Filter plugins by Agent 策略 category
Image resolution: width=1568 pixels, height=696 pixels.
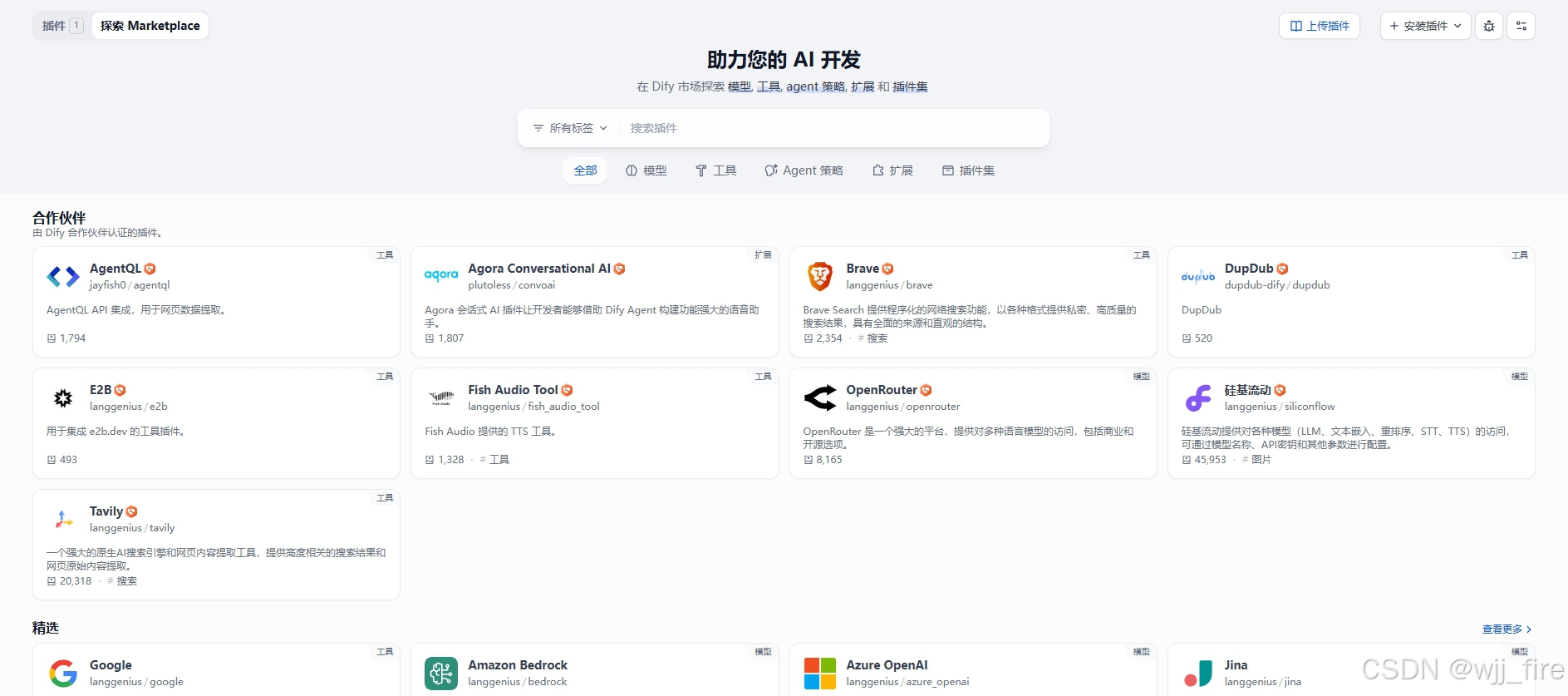[x=804, y=170]
